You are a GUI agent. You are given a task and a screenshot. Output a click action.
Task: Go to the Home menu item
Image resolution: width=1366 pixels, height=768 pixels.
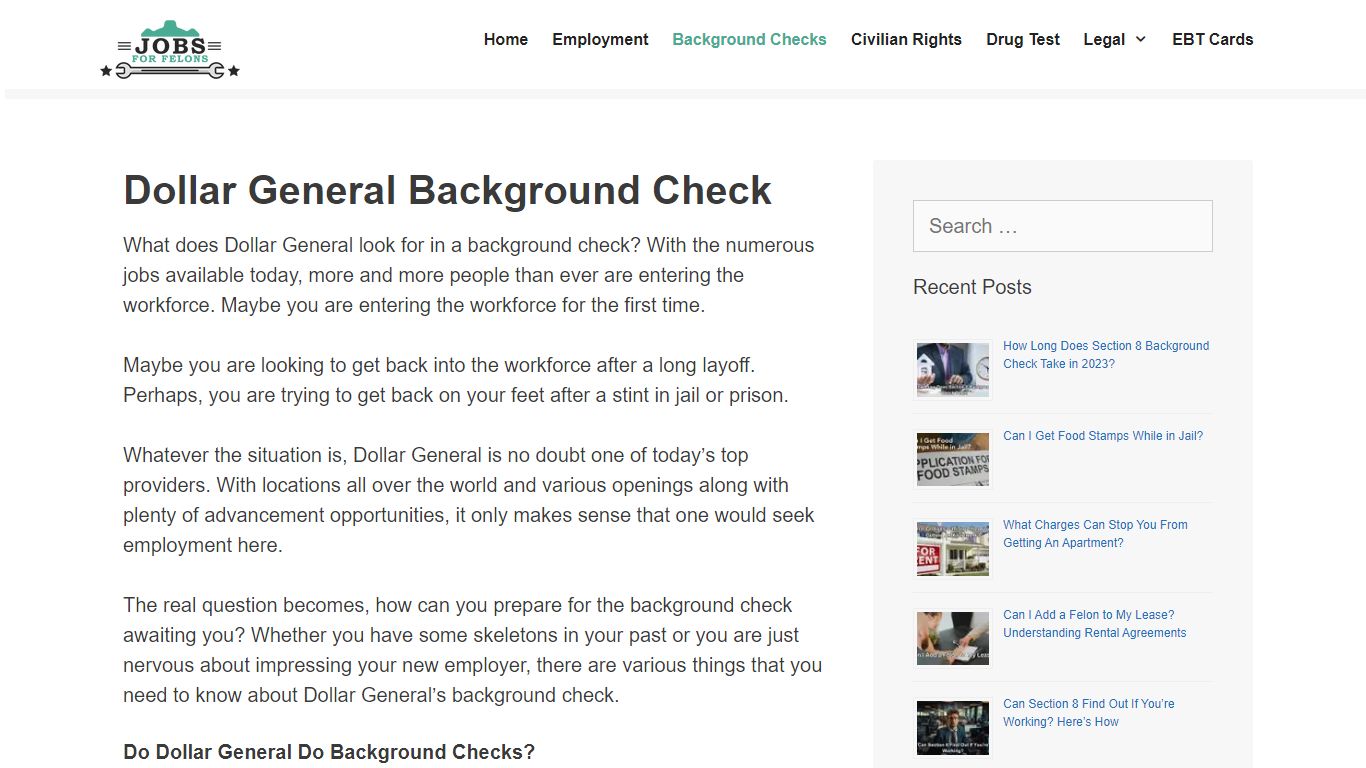[x=506, y=39]
